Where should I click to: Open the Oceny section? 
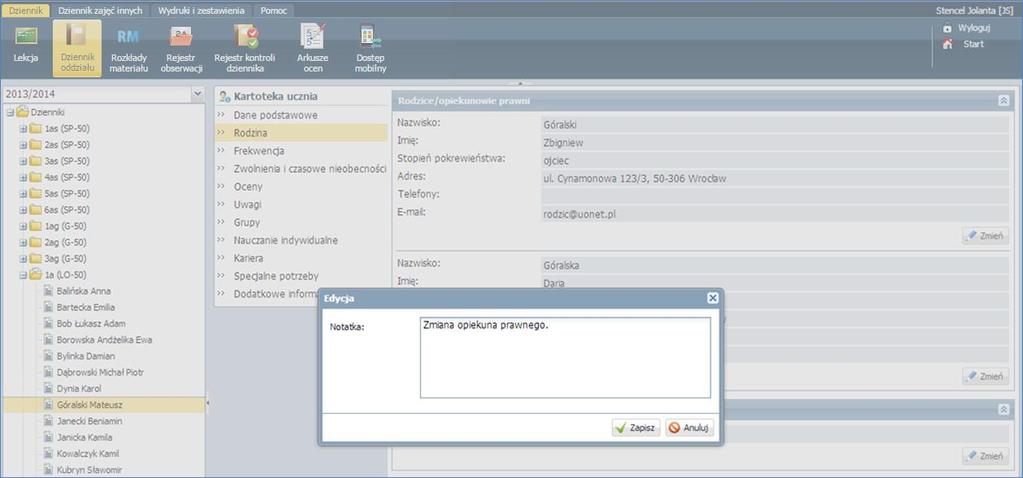[x=248, y=187]
